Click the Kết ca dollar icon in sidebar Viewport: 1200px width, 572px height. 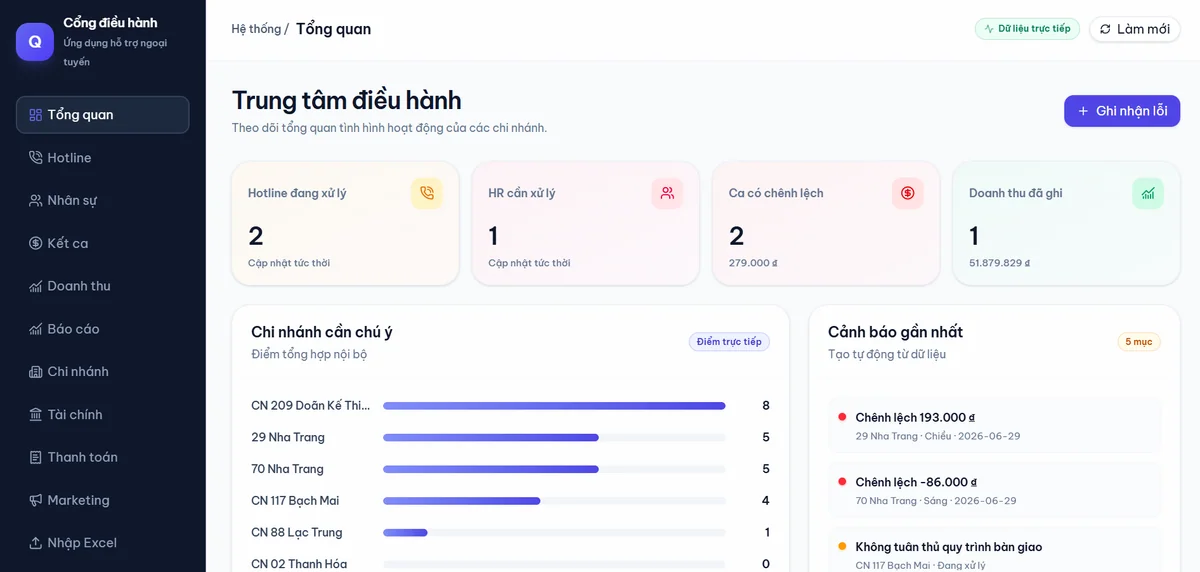pos(36,243)
